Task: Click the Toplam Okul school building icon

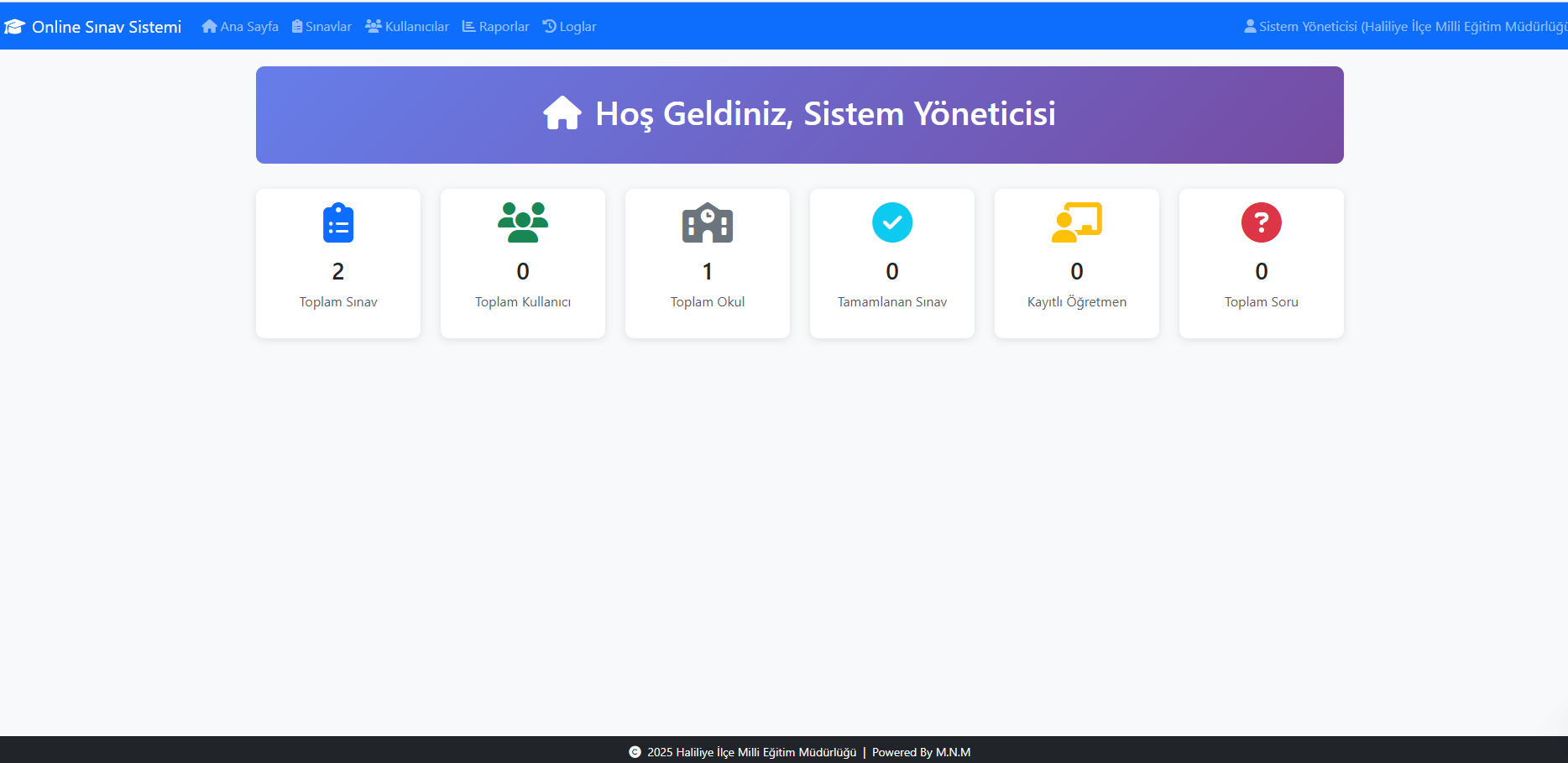Action: point(707,222)
